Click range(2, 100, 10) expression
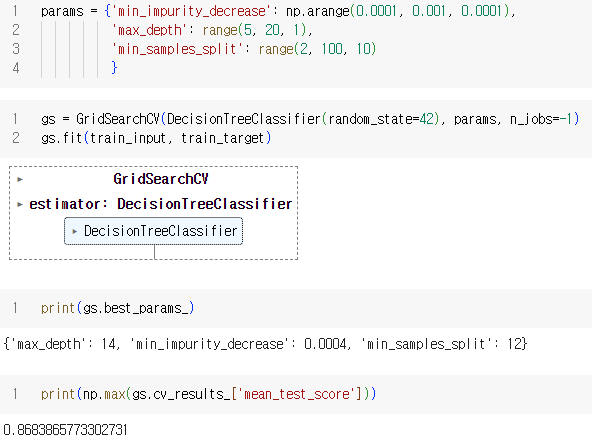Screen dimensions: 592x444 [x=317, y=49]
